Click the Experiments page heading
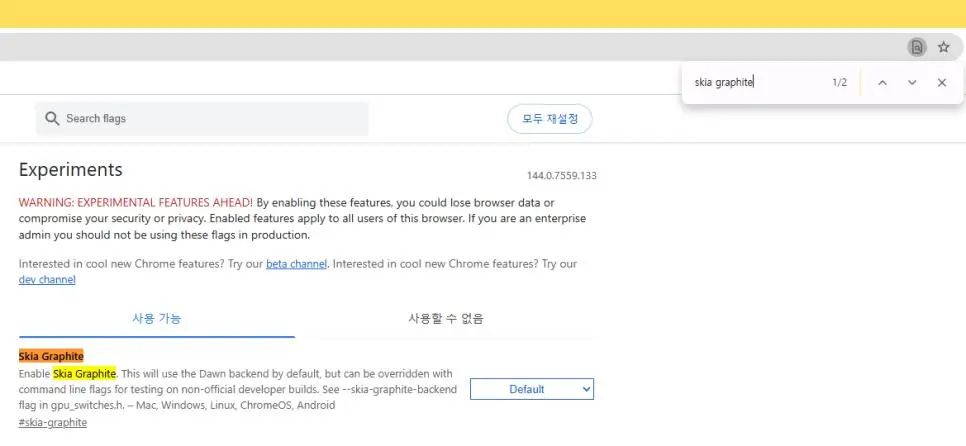The width and height of the screenshot is (966, 446). 71,170
